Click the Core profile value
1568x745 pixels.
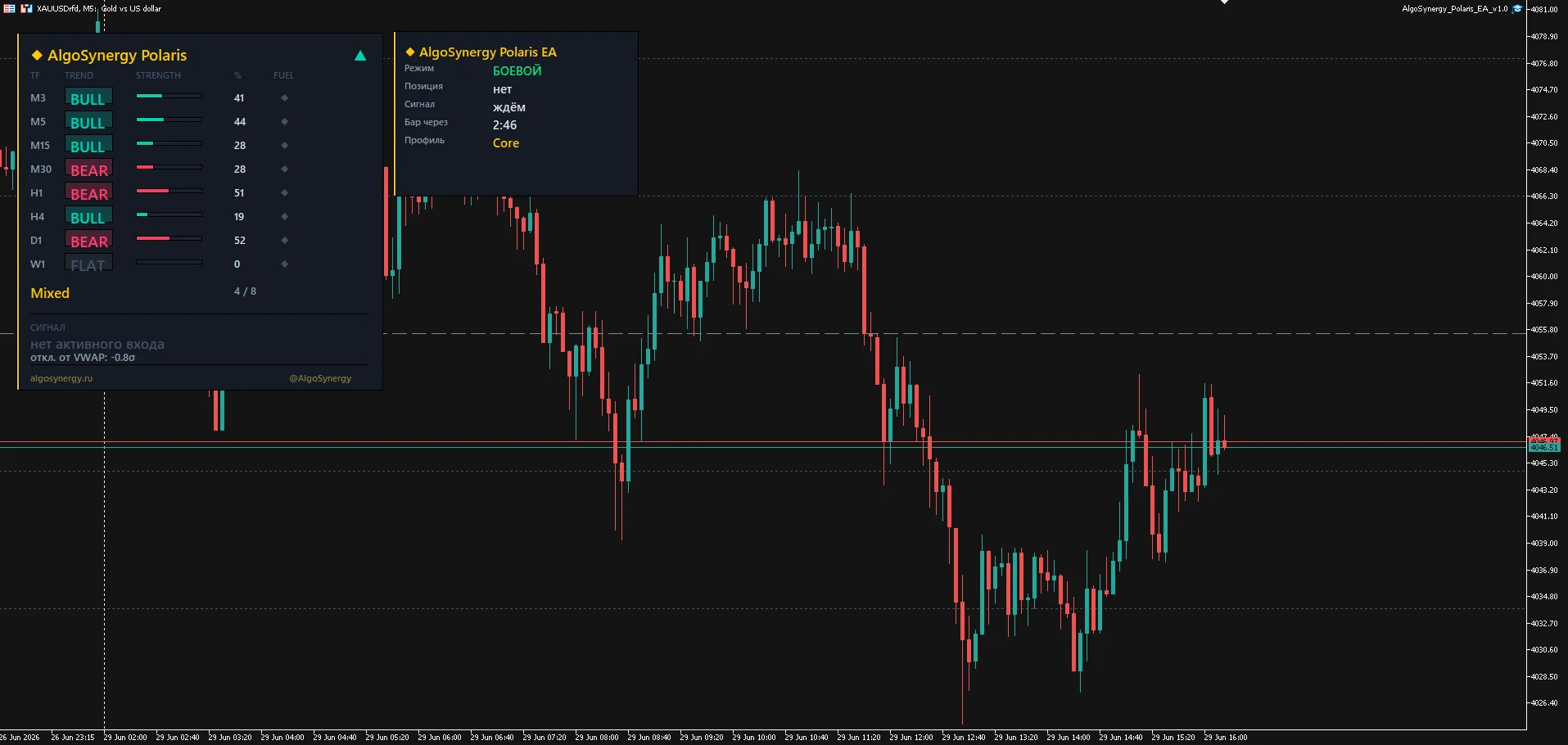pyautogui.click(x=506, y=143)
